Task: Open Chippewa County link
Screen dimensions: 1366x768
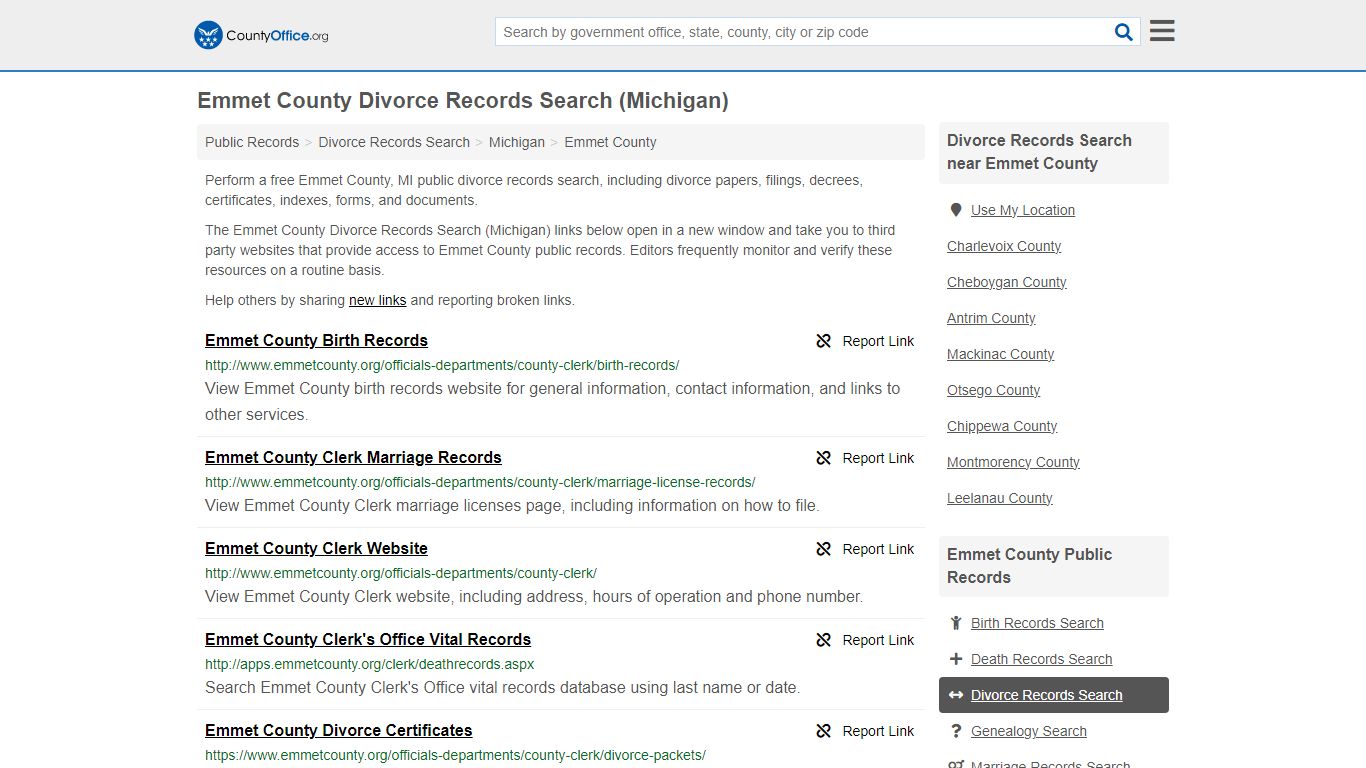Action: [1002, 426]
